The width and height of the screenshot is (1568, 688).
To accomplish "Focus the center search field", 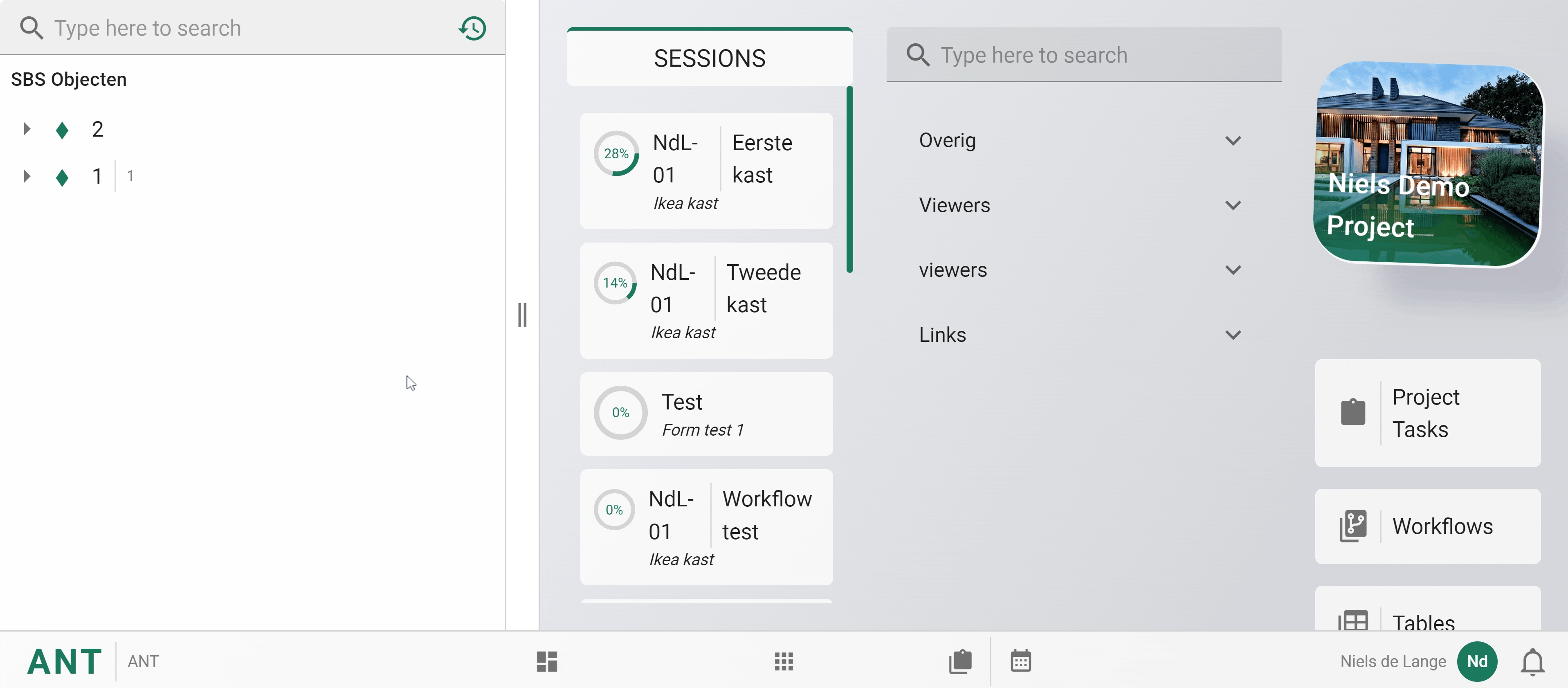I will coord(1083,55).
